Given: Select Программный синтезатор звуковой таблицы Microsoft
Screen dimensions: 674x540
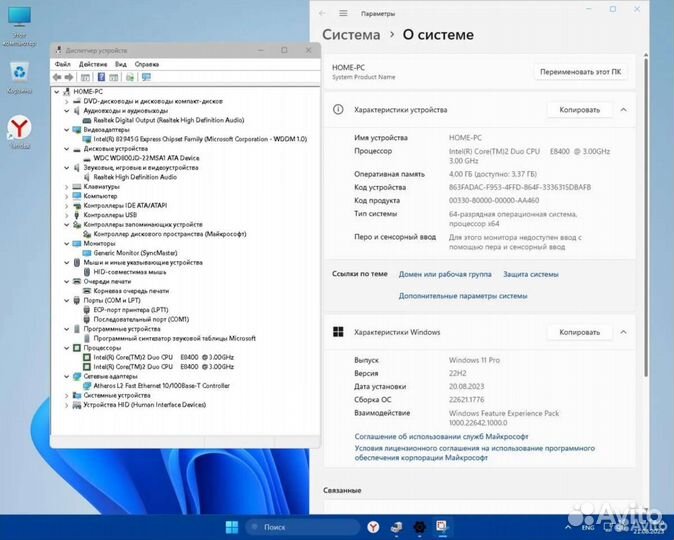Looking at the screenshot, I should pos(175,338).
